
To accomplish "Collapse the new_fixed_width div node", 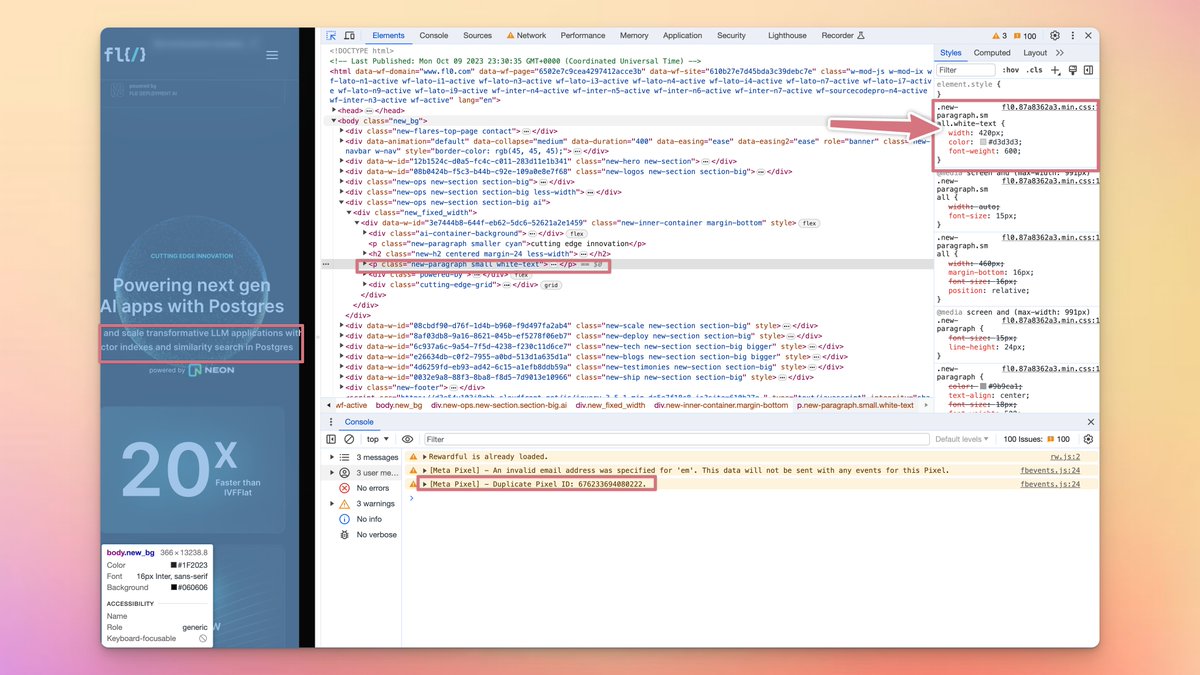I will pyautogui.click(x=350, y=212).
